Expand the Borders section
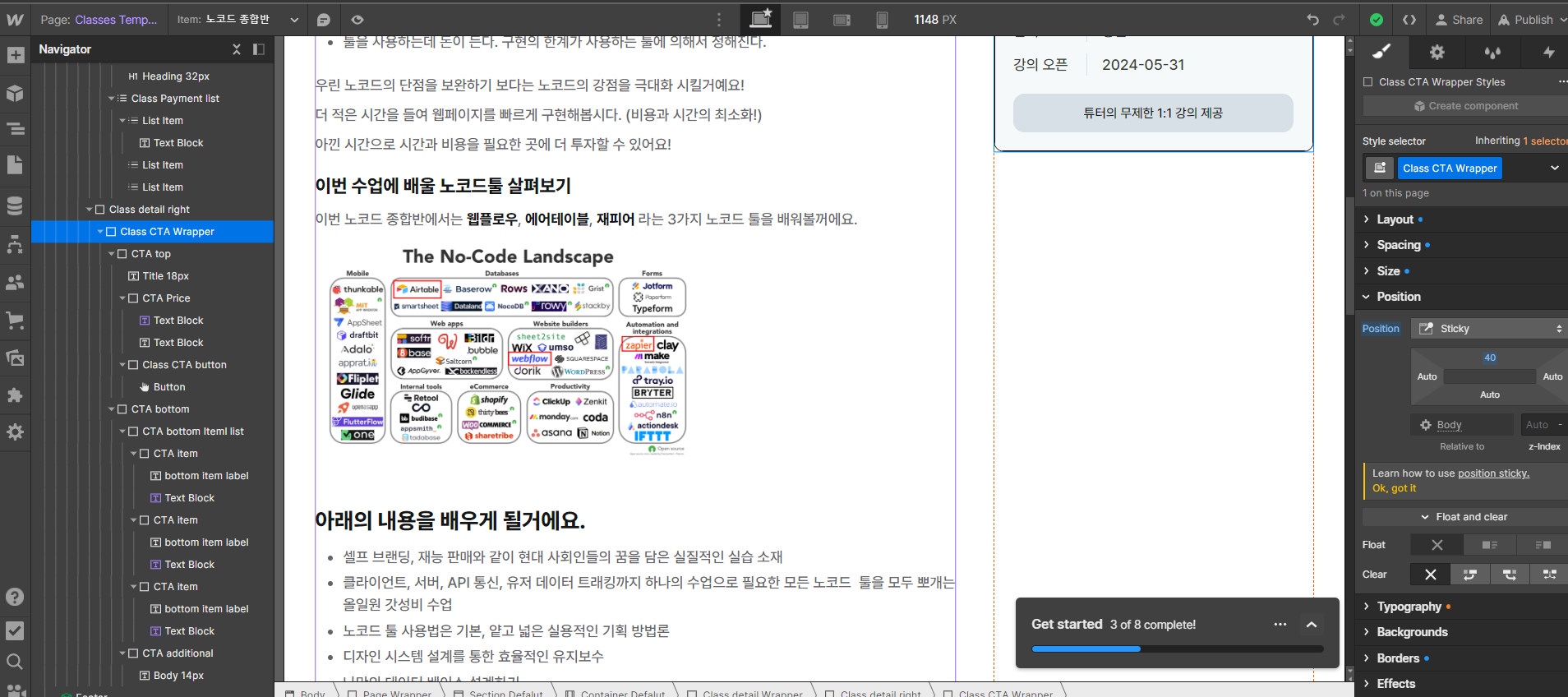Viewport: 1568px width, 697px height. coord(1398,658)
